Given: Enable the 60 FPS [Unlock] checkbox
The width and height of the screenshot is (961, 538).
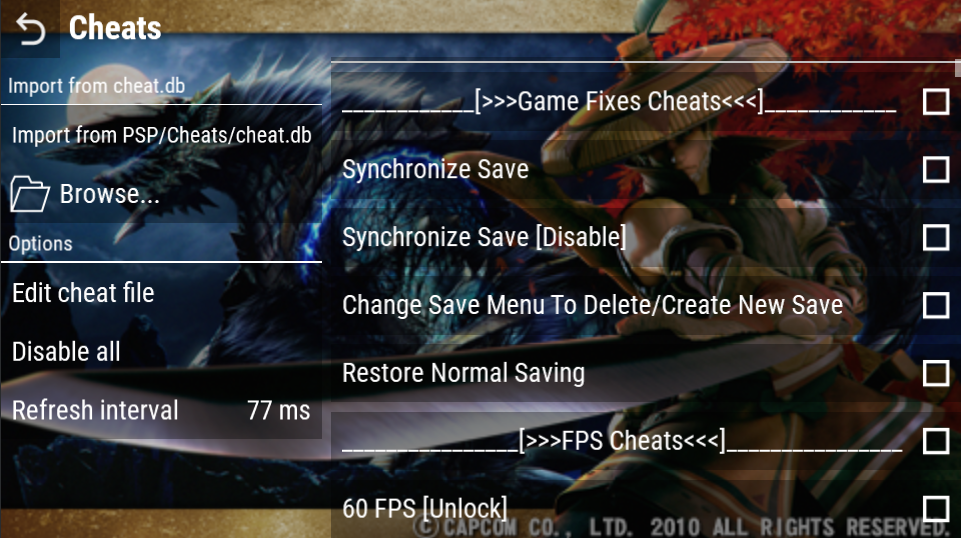Looking at the screenshot, I should tap(936, 509).
